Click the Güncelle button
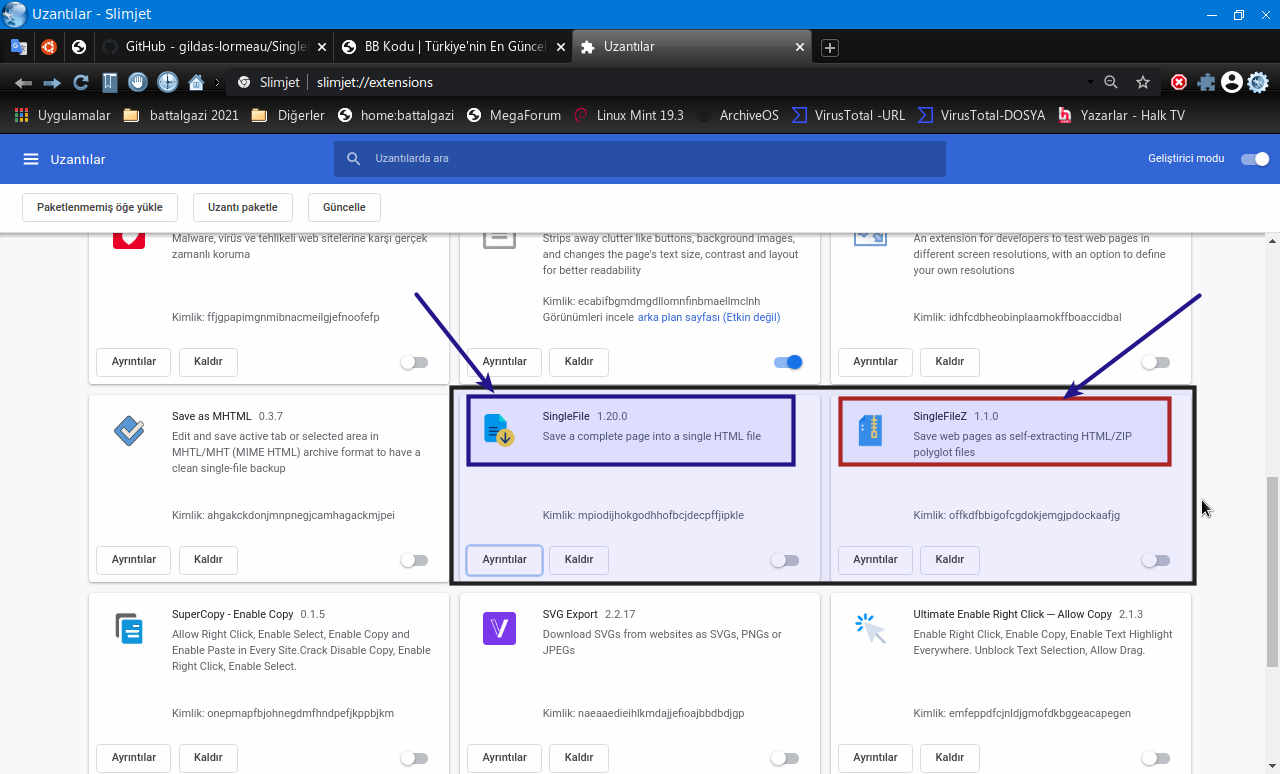This screenshot has height=774, width=1280. [344, 207]
